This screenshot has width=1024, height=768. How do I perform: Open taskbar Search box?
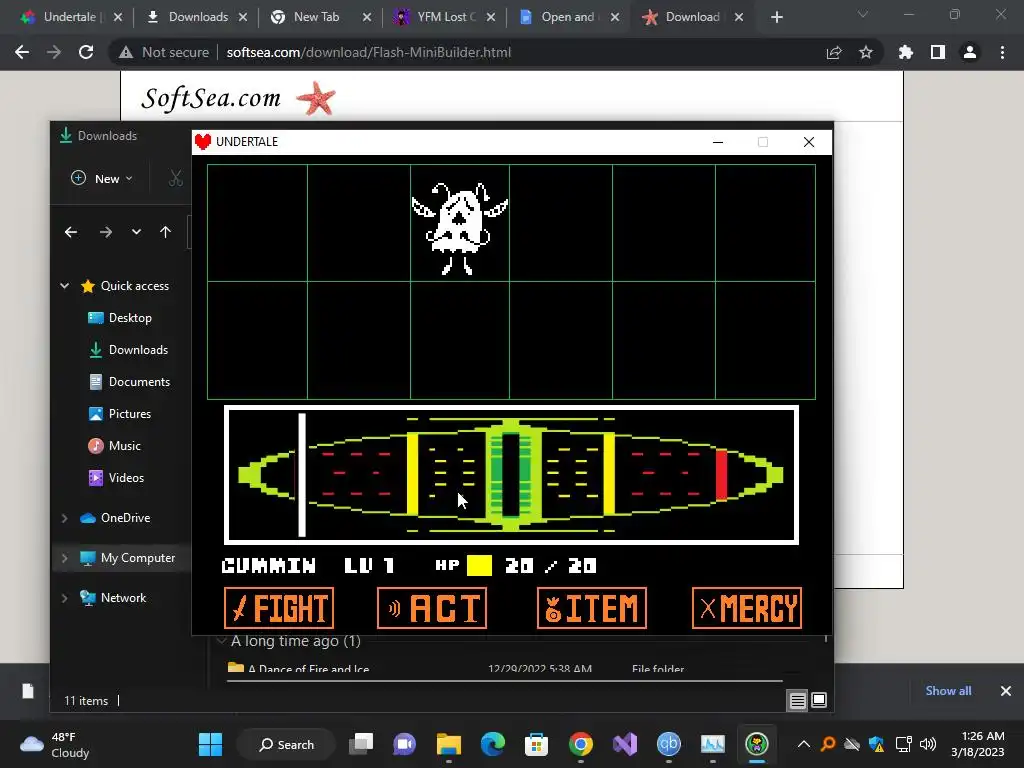pos(287,744)
